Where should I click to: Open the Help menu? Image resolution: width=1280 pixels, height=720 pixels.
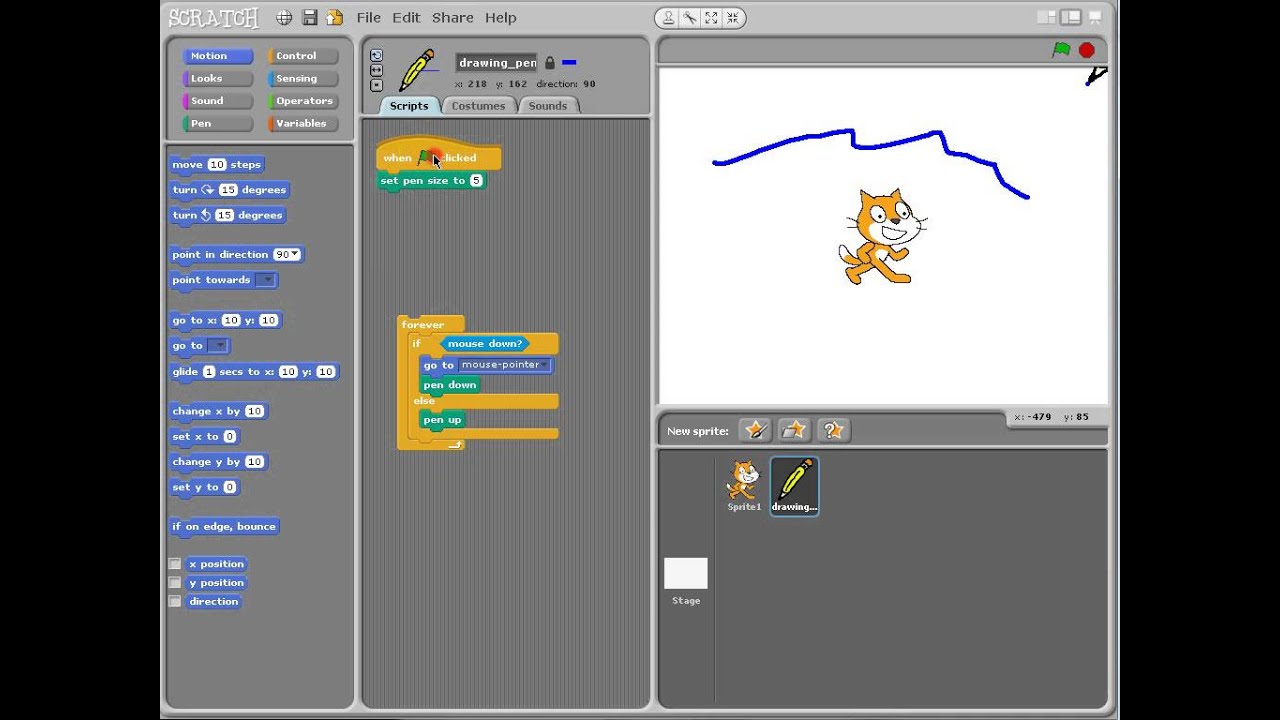coord(501,18)
